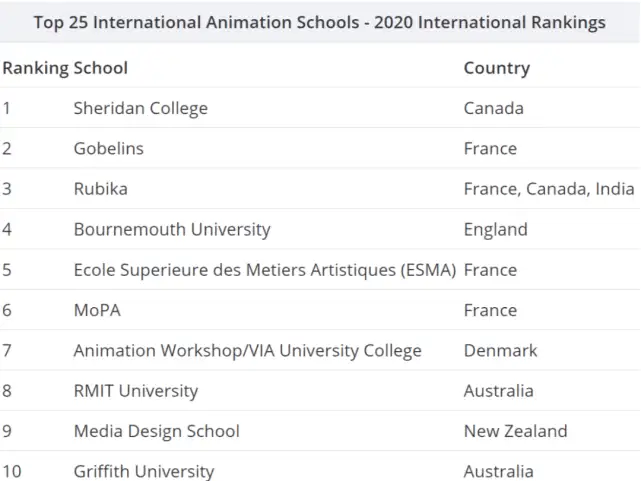The height and width of the screenshot is (481, 641).
Task: Select Griffith University row text
Action: pos(143,471)
